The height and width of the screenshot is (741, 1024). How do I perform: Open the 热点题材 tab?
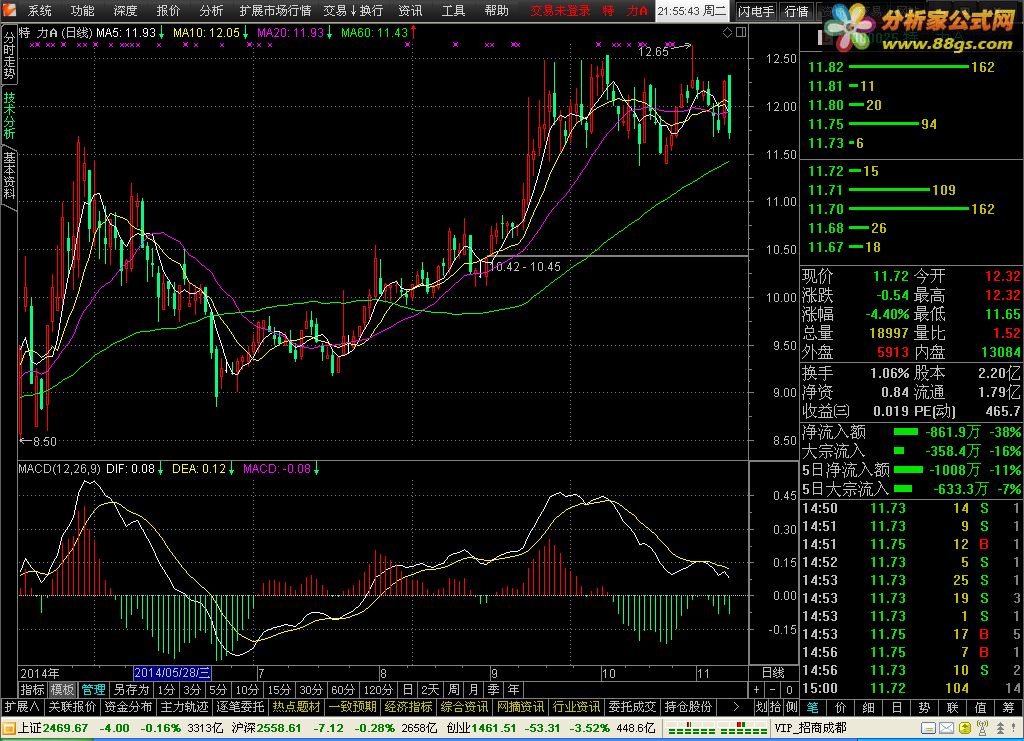click(x=296, y=707)
